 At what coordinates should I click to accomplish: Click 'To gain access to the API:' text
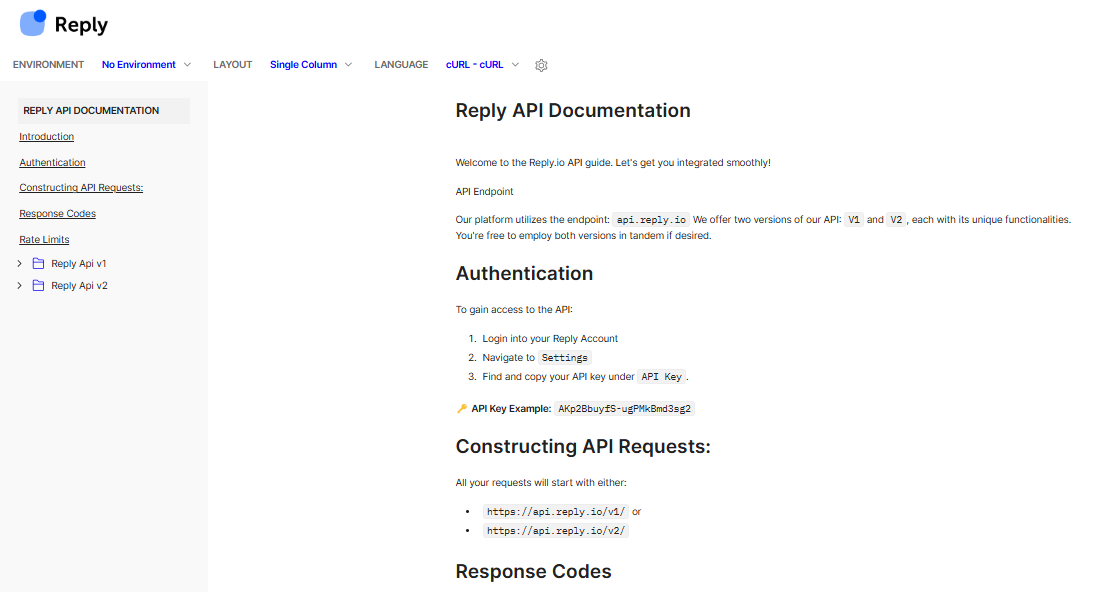[514, 310]
